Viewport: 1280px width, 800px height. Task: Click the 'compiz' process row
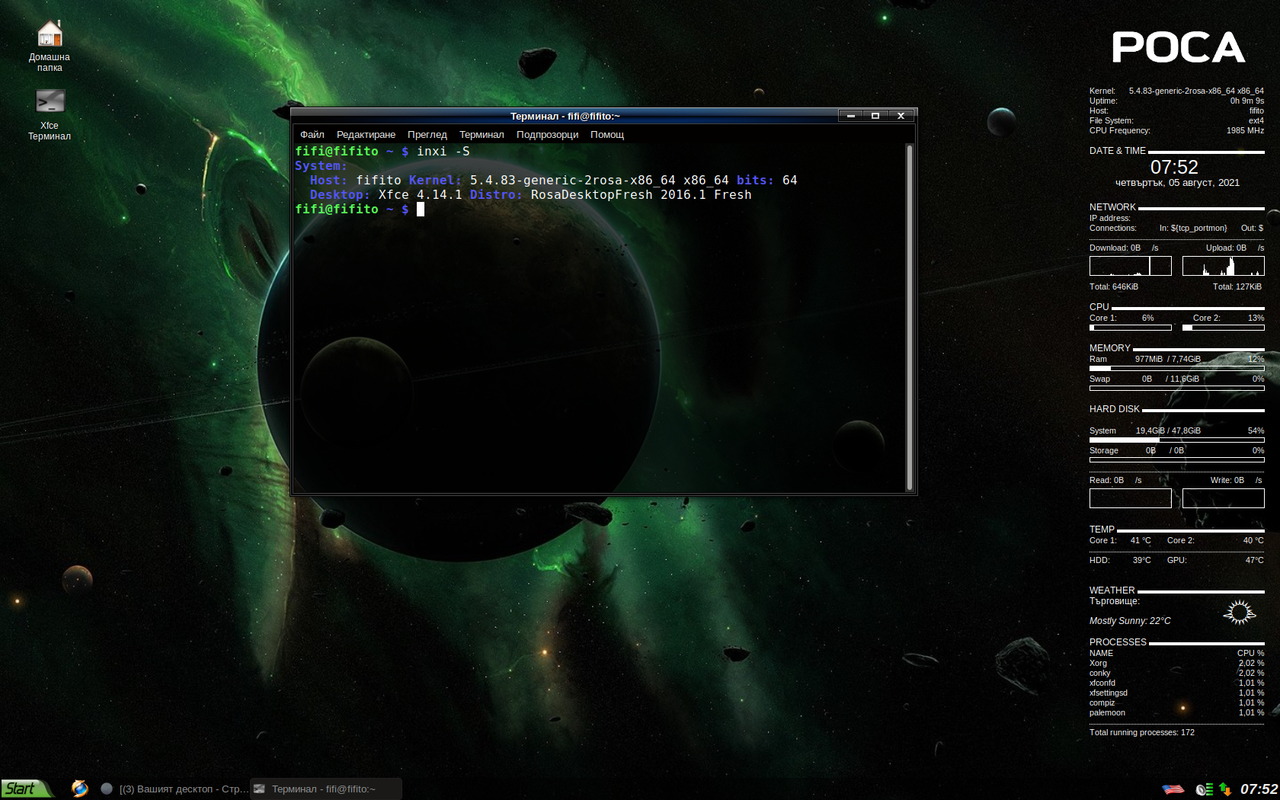(x=1177, y=703)
